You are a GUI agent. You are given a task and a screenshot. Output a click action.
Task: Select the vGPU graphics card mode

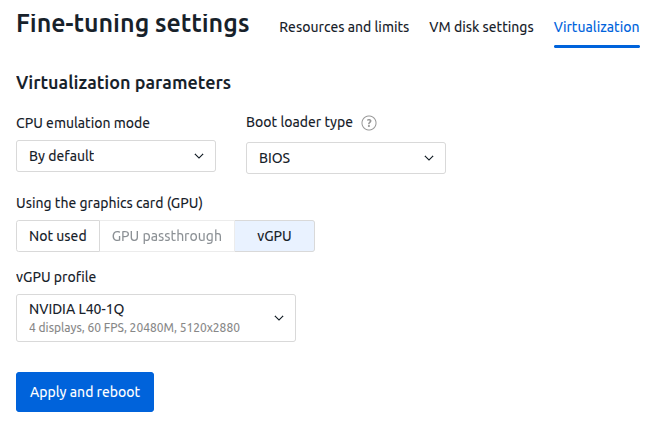pos(274,236)
